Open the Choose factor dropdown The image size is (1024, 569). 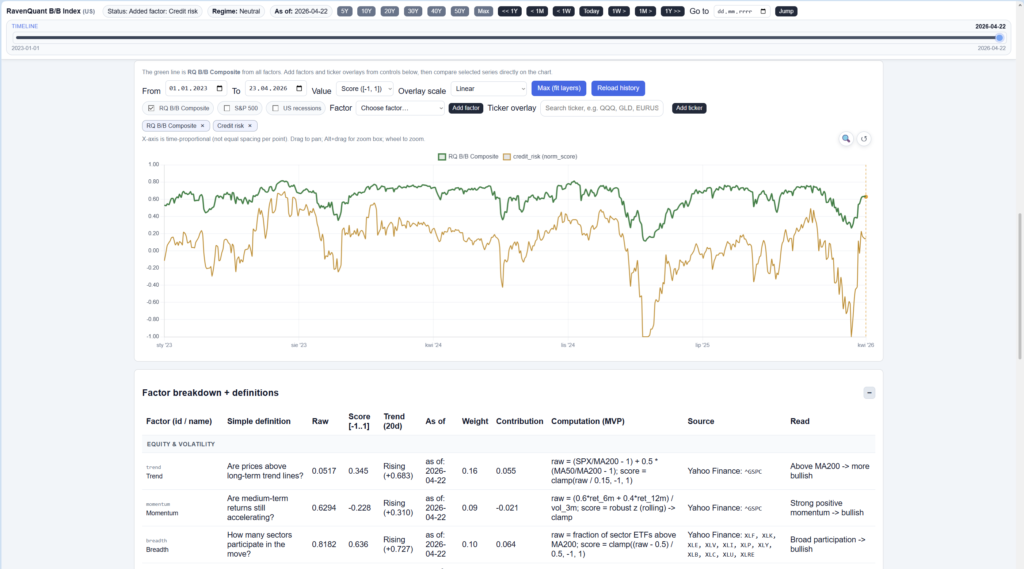click(400, 108)
